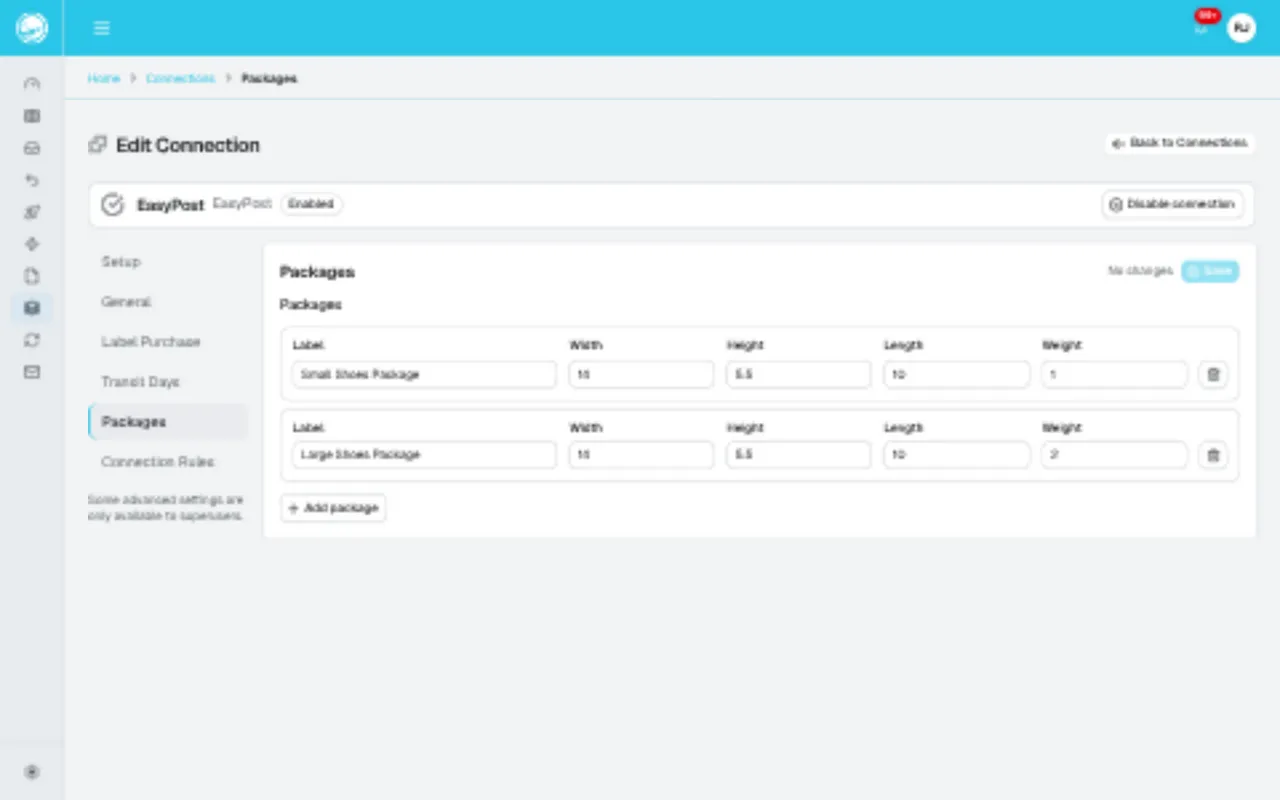Open the document file icon in sidebar

click(x=32, y=276)
